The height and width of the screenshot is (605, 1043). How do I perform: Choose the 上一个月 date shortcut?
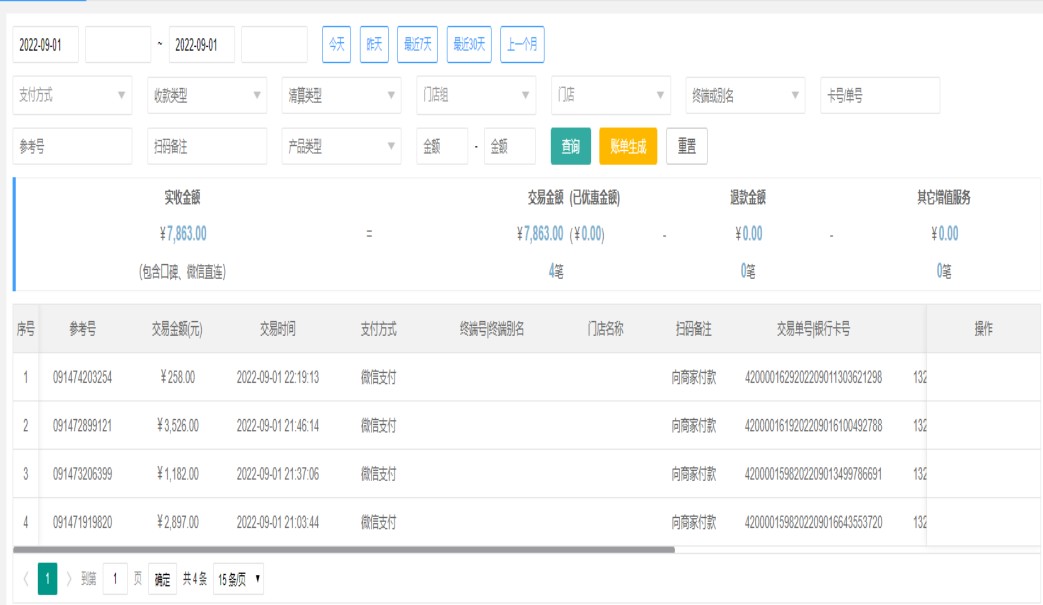click(x=522, y=45)
